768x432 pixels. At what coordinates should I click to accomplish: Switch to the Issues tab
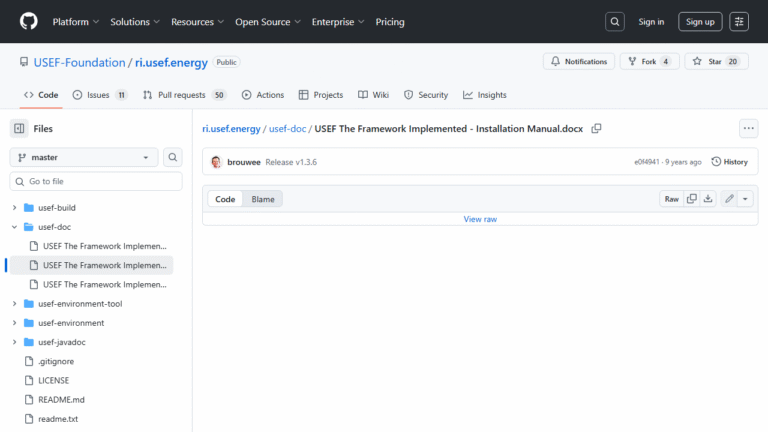[99, 95]
